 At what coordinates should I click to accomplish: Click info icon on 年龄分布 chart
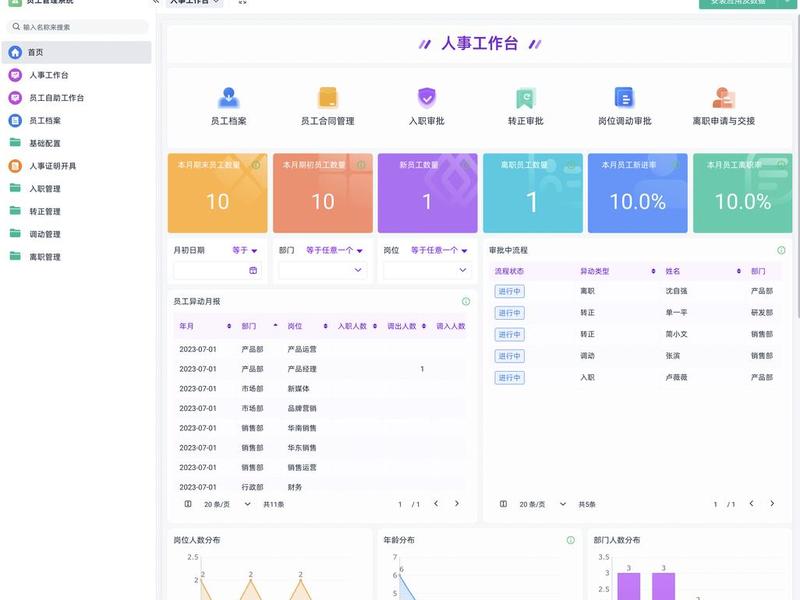[x=571, y=540]
